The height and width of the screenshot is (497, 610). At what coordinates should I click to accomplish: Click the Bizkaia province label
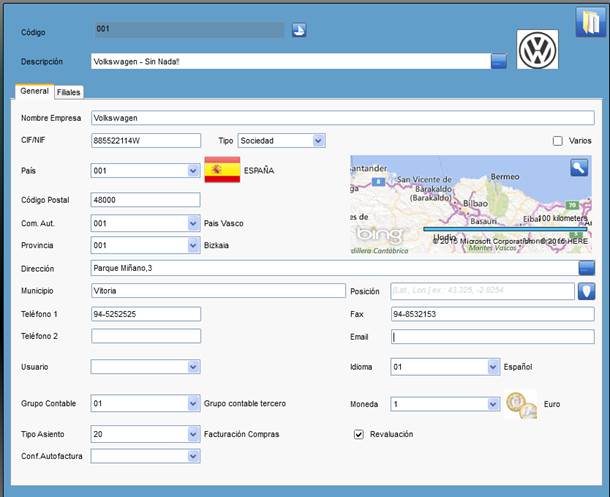coord(216,245)
